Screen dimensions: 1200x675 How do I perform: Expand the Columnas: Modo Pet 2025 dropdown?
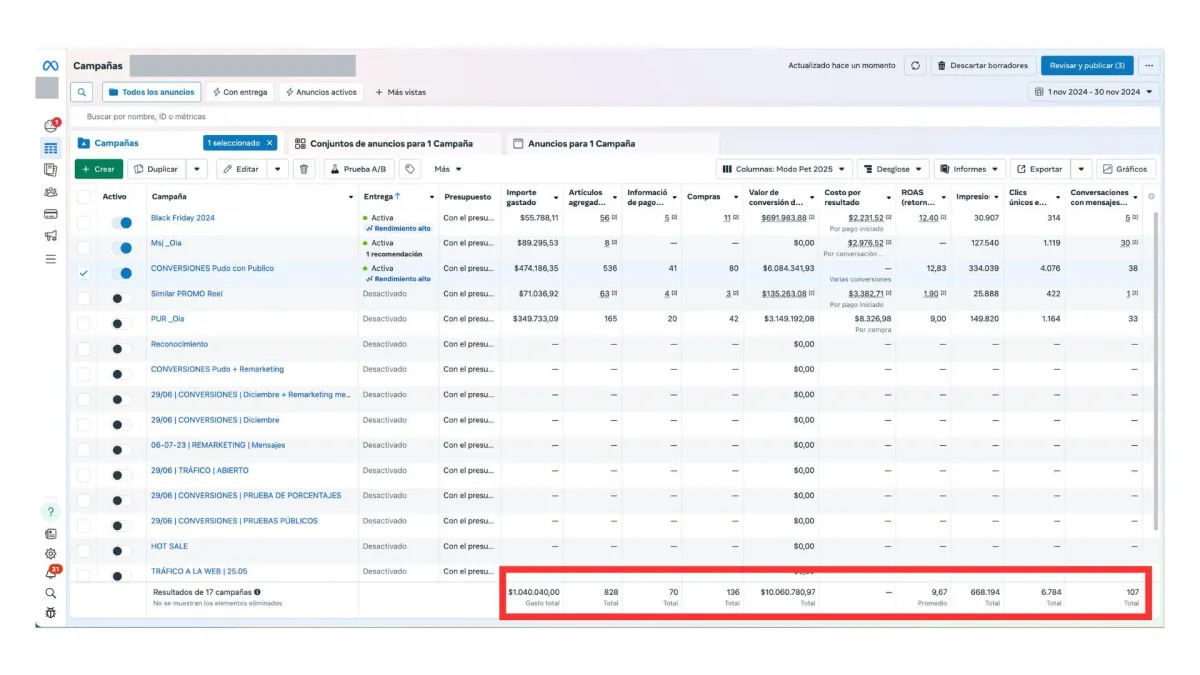[784, 169]
